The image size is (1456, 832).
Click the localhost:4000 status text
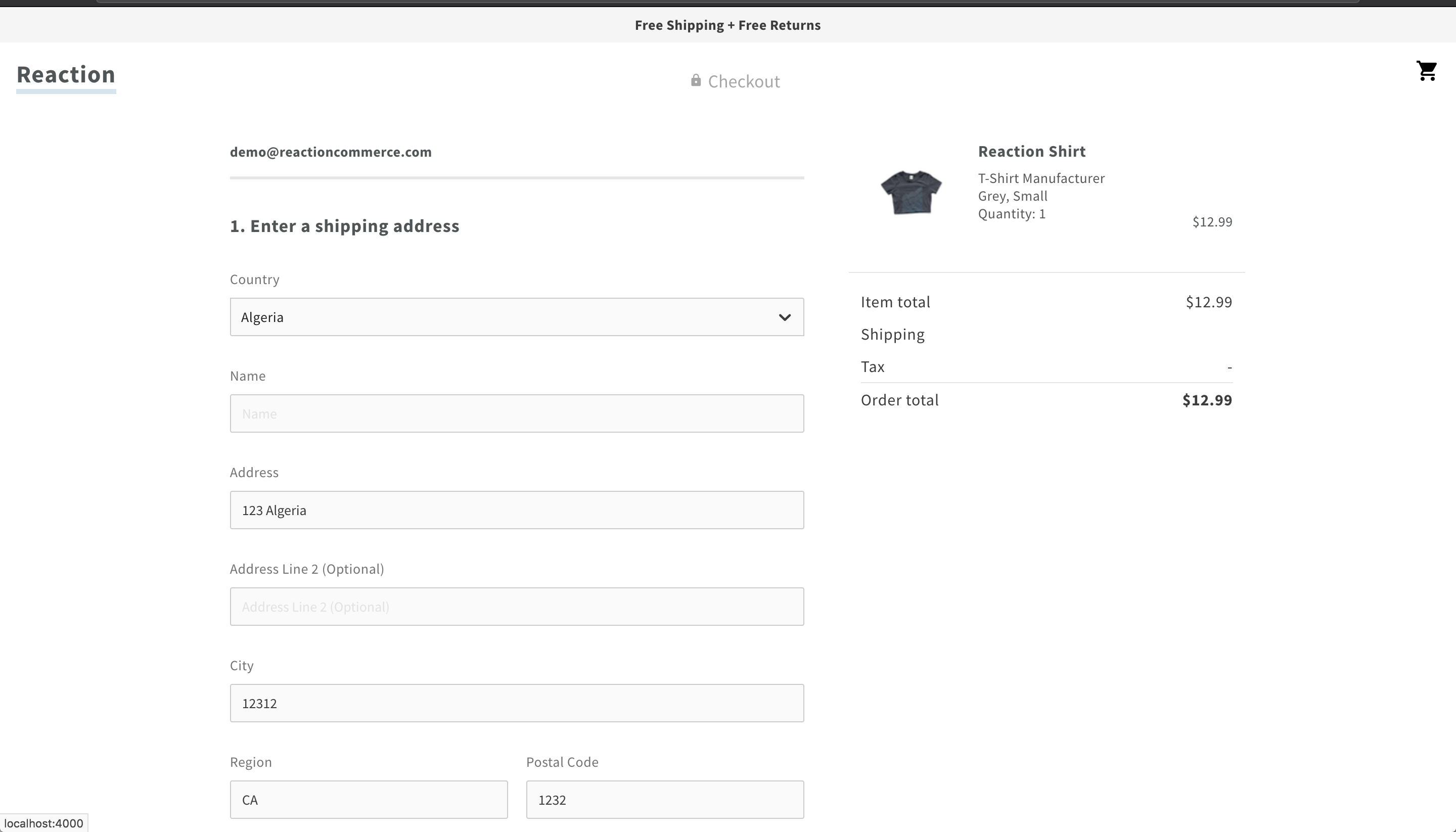[43, 823]
